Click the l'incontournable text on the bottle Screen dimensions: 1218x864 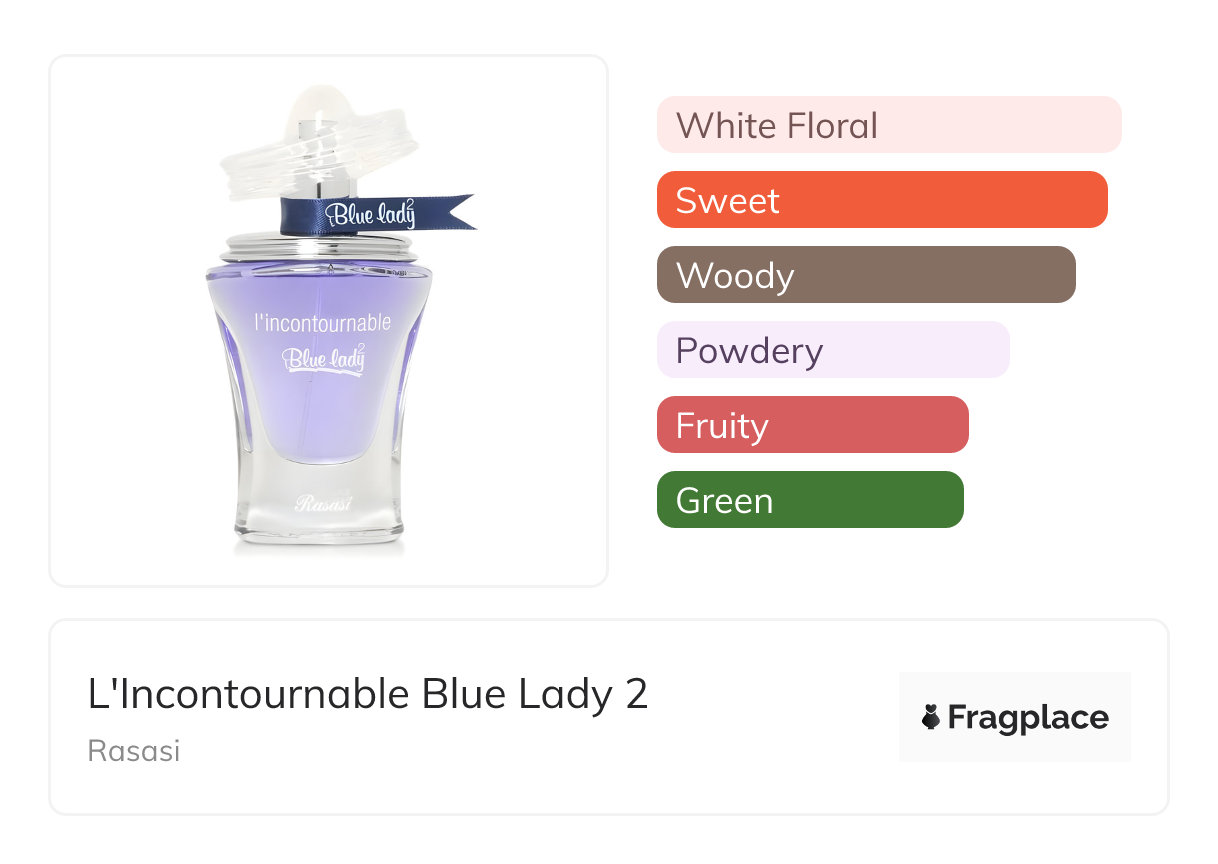coord(322,323)
